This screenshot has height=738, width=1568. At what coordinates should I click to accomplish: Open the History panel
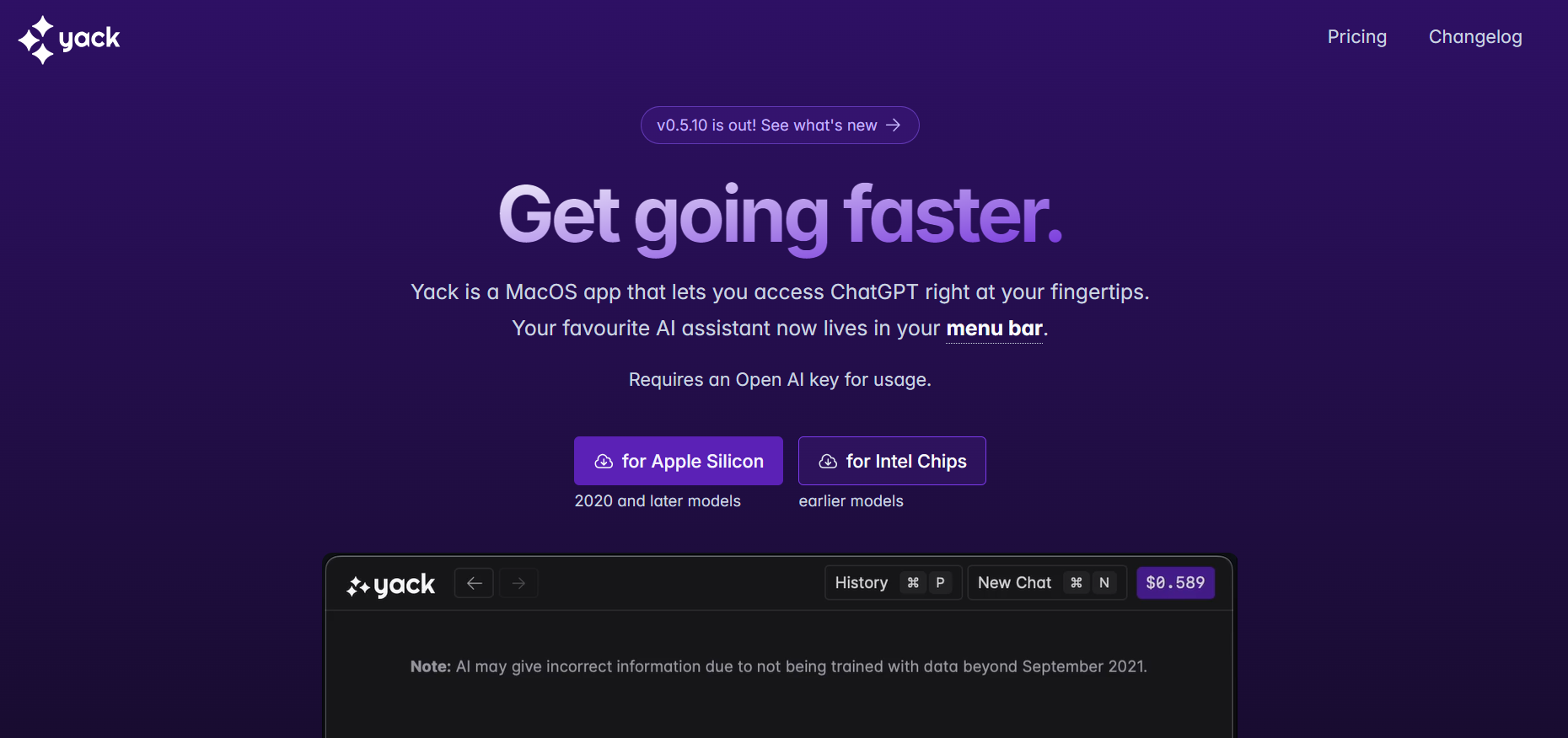862,583
